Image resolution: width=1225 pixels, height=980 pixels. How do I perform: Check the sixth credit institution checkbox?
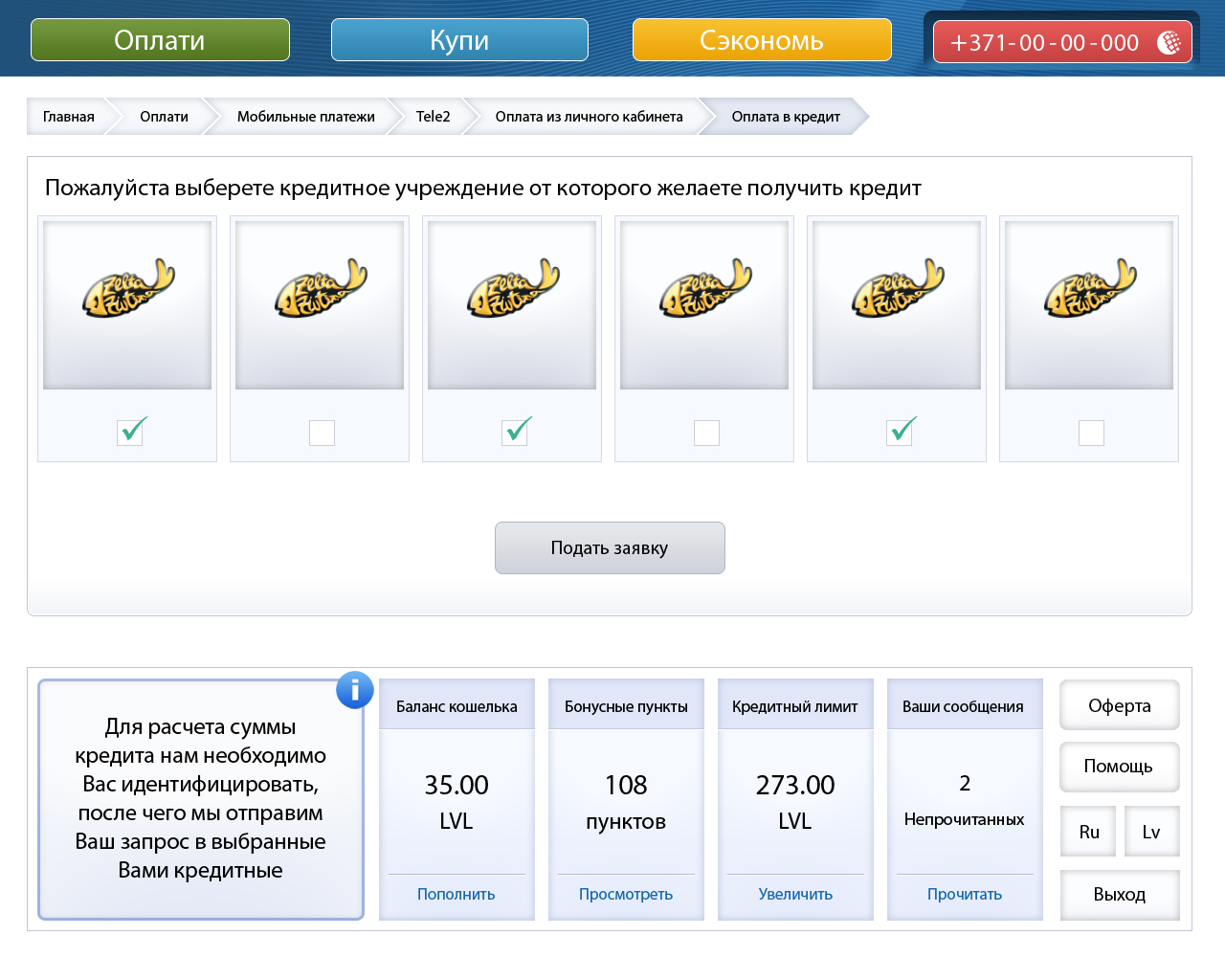click(1091, 433)
